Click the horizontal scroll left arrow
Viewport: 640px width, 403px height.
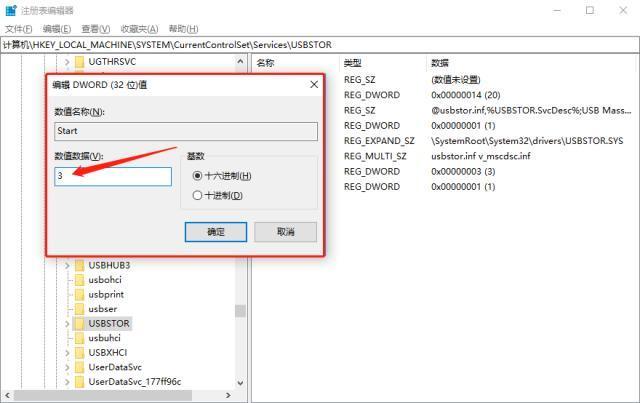point(7,395)
